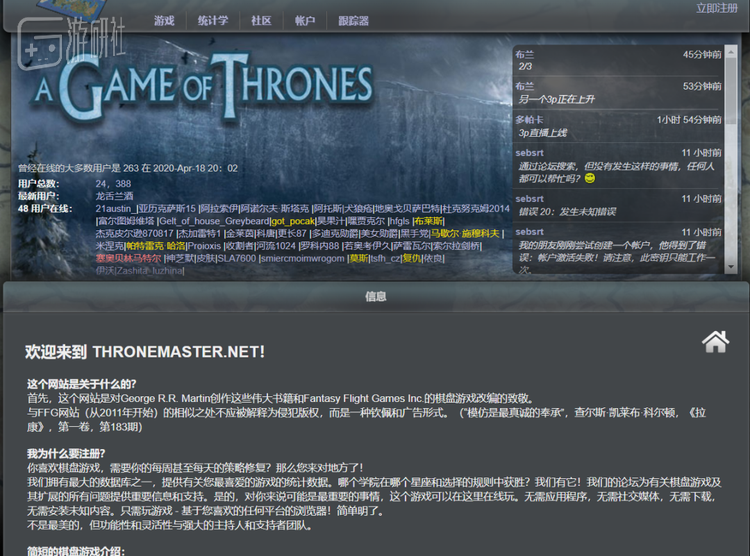Click the 立即注册 register link
This screenshot has width=750, height=556.
pos(717,8)
